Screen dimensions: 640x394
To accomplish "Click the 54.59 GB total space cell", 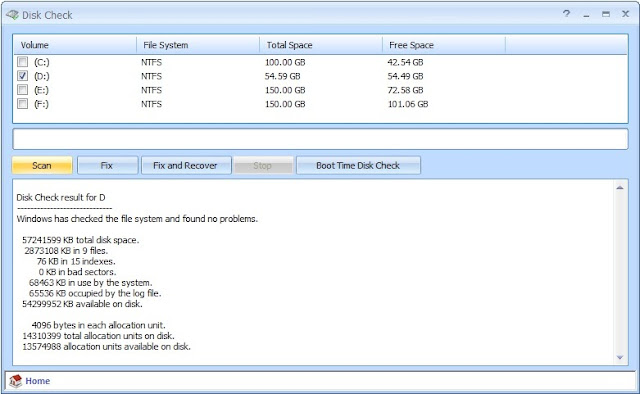I will click(x=282, y=76).
